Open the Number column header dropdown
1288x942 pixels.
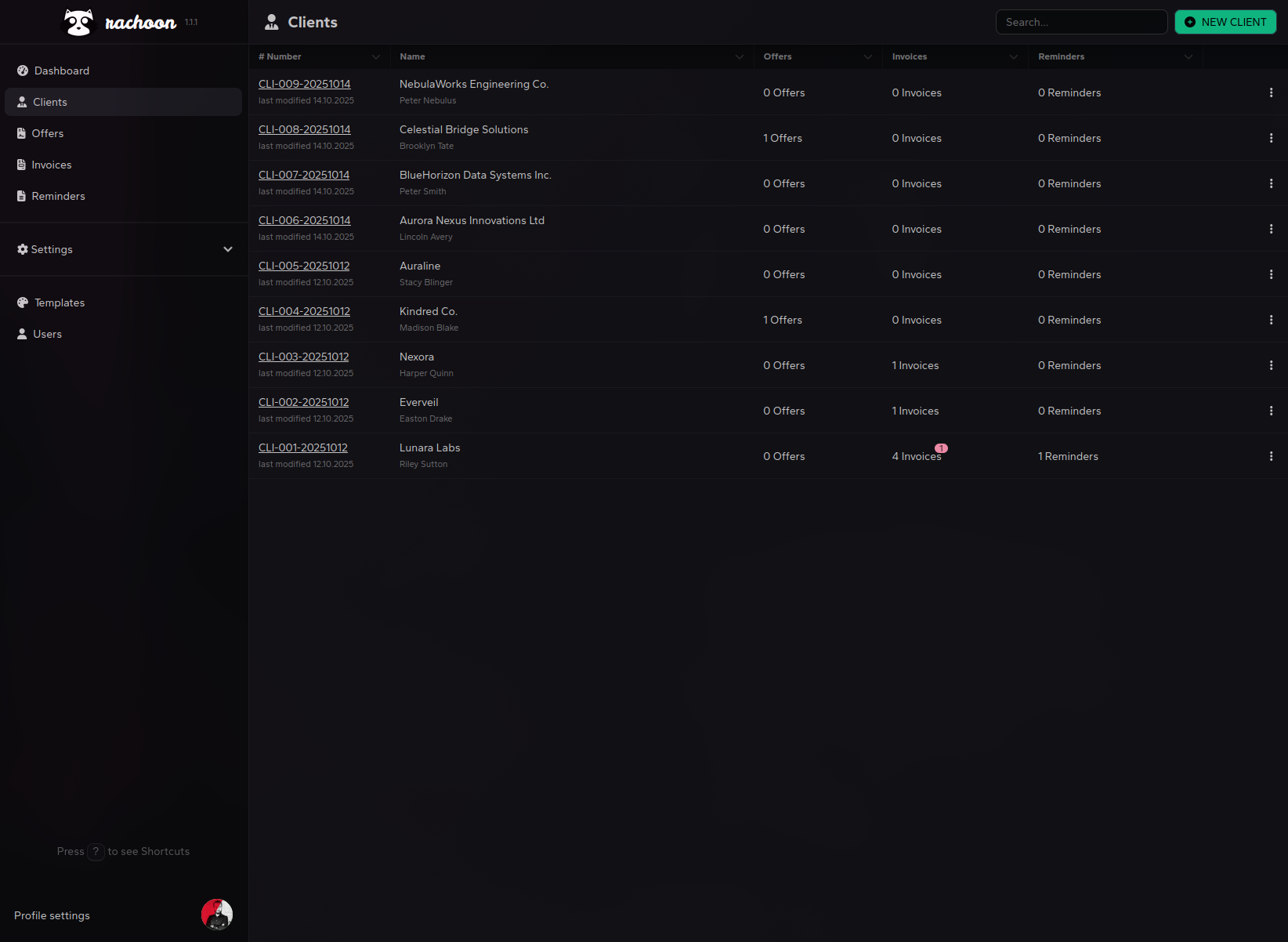coord(376,57)
